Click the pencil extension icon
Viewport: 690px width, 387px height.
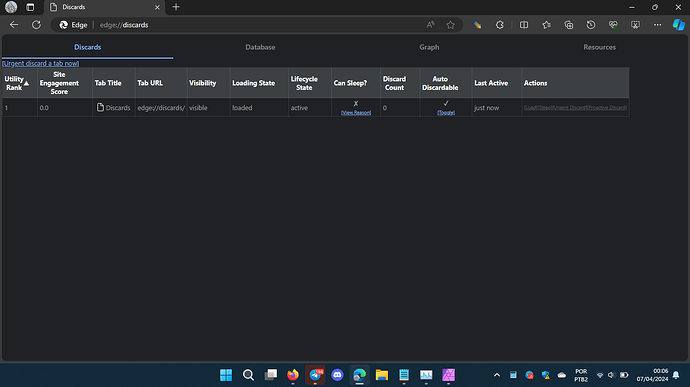click(x=477, y=25)
